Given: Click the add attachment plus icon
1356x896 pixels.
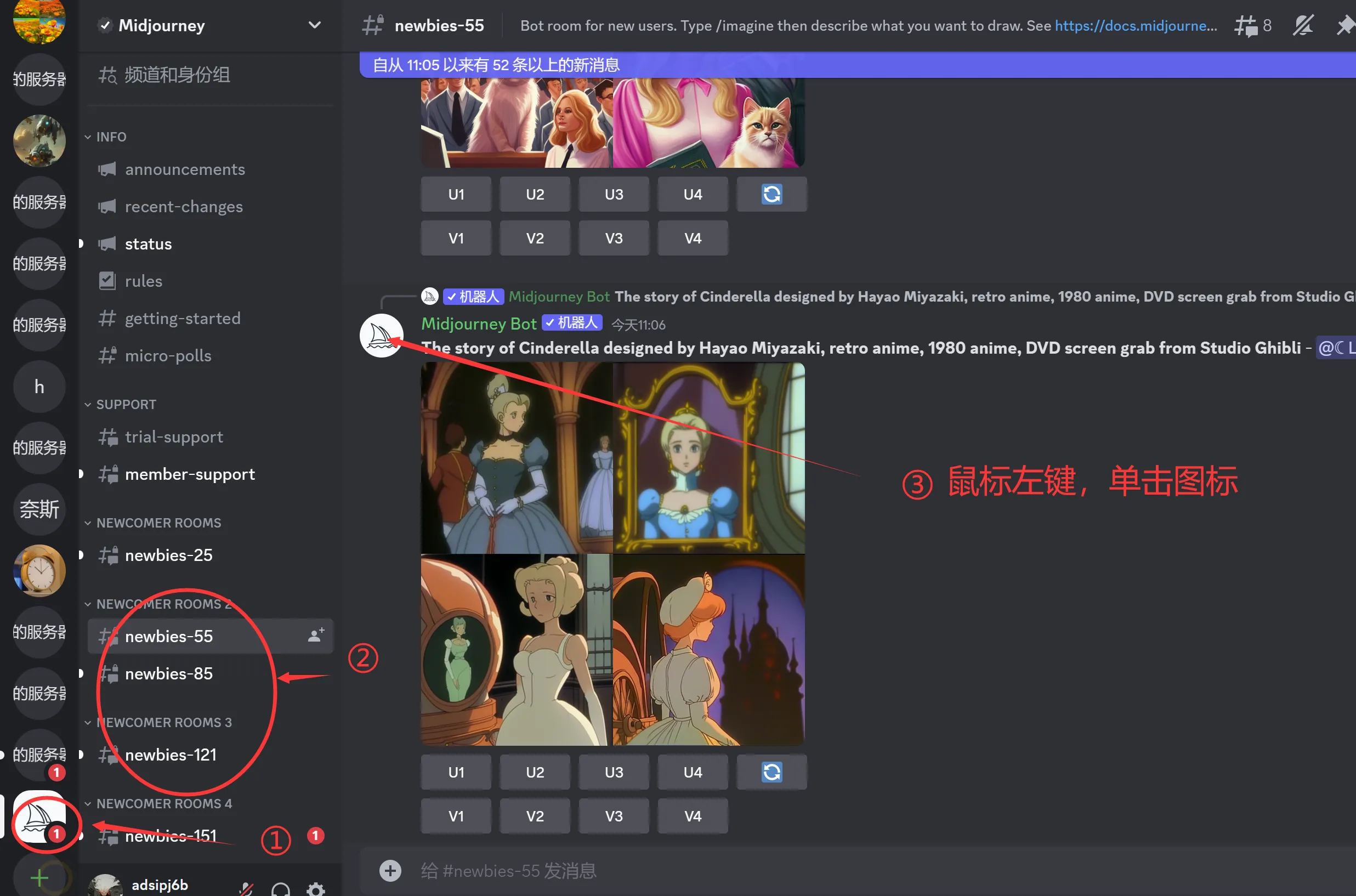Looking at the screenshot, I should (x=390, y=870).
